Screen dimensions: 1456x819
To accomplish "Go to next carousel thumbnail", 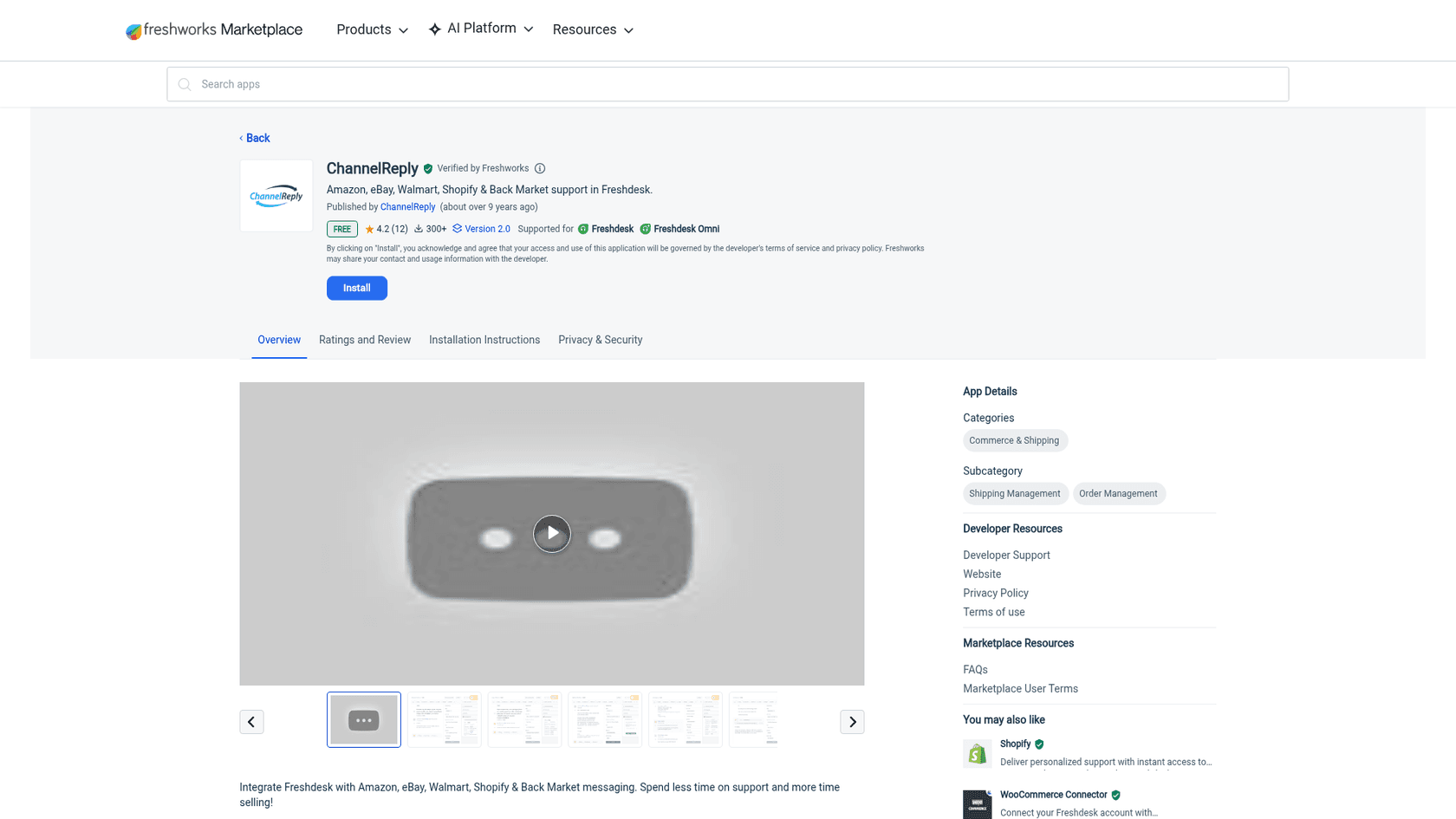I will [852, 722].
